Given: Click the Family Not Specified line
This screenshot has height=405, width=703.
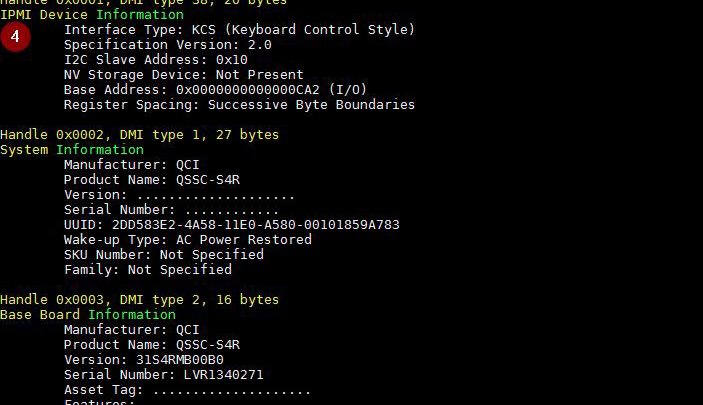Looking at the screenshot, I should (x=148, y=270).
